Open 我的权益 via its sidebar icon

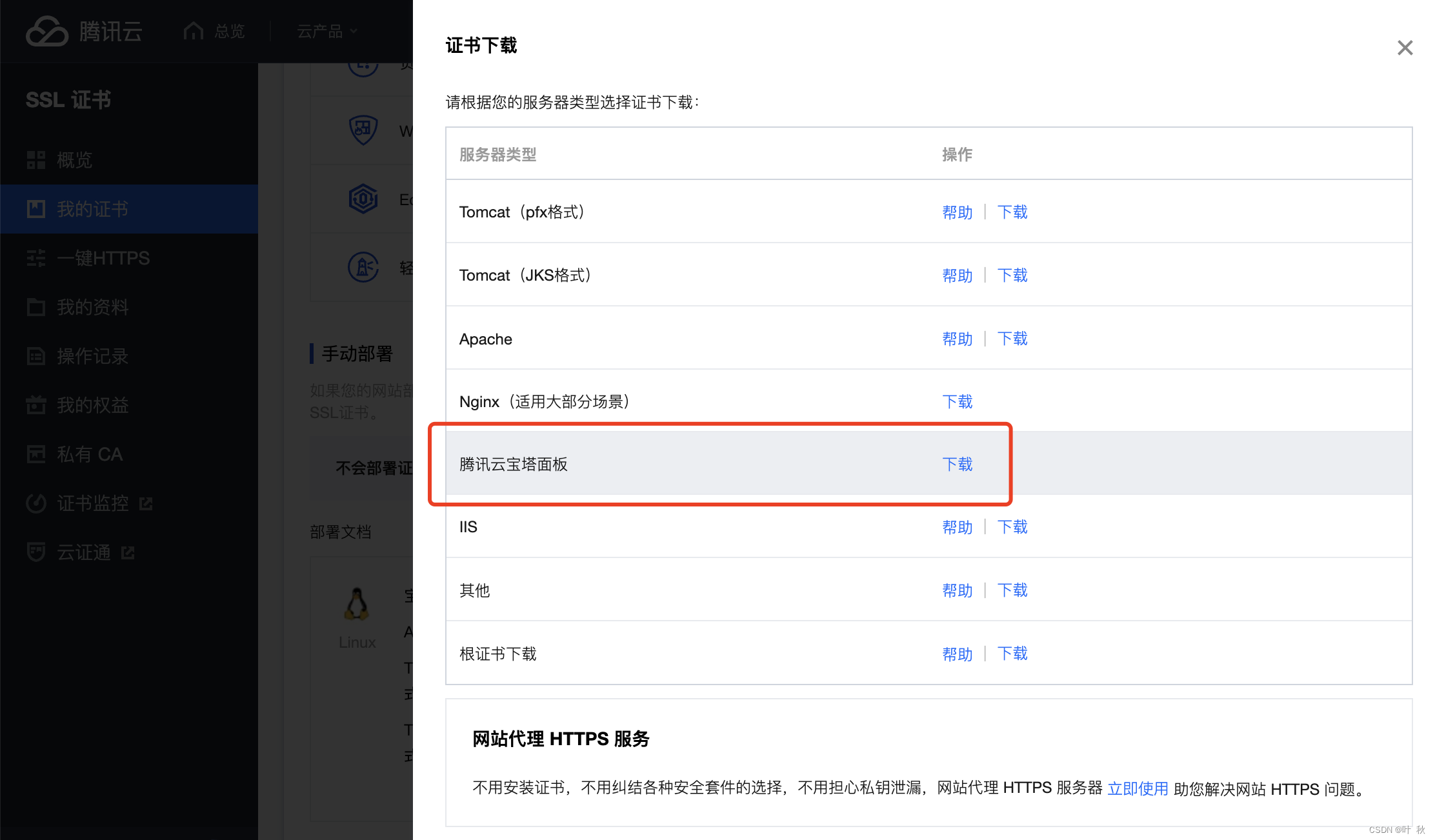coord(36,405)
